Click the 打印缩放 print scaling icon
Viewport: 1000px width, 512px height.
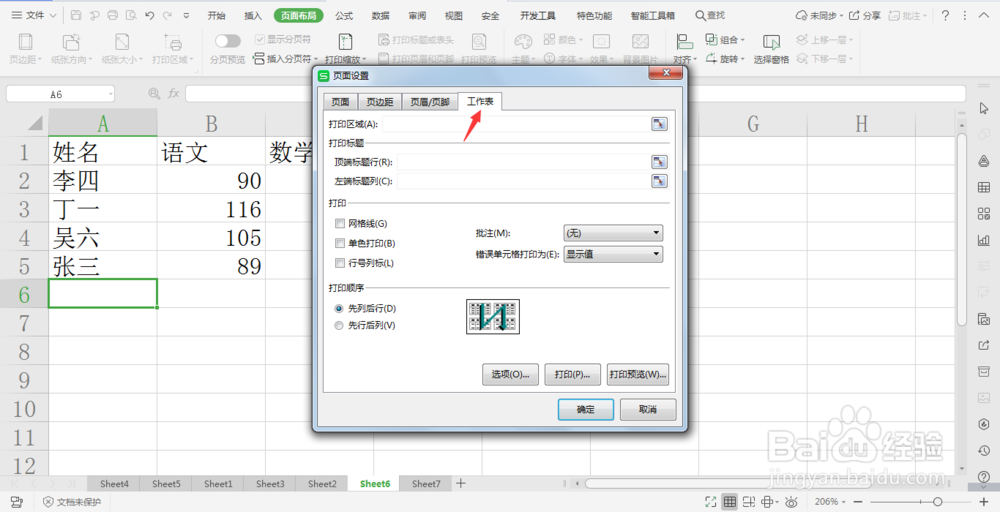(x=345, y=43)
